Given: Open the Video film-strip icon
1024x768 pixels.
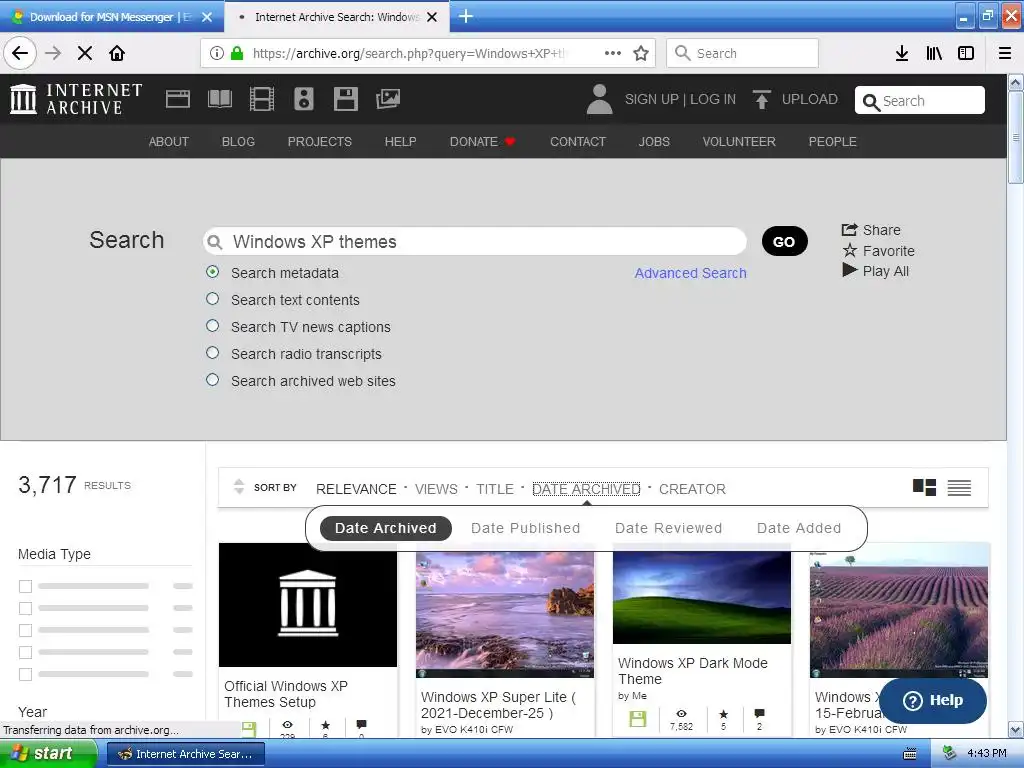Looking at the screenshot, I should [x=262, y=99].
